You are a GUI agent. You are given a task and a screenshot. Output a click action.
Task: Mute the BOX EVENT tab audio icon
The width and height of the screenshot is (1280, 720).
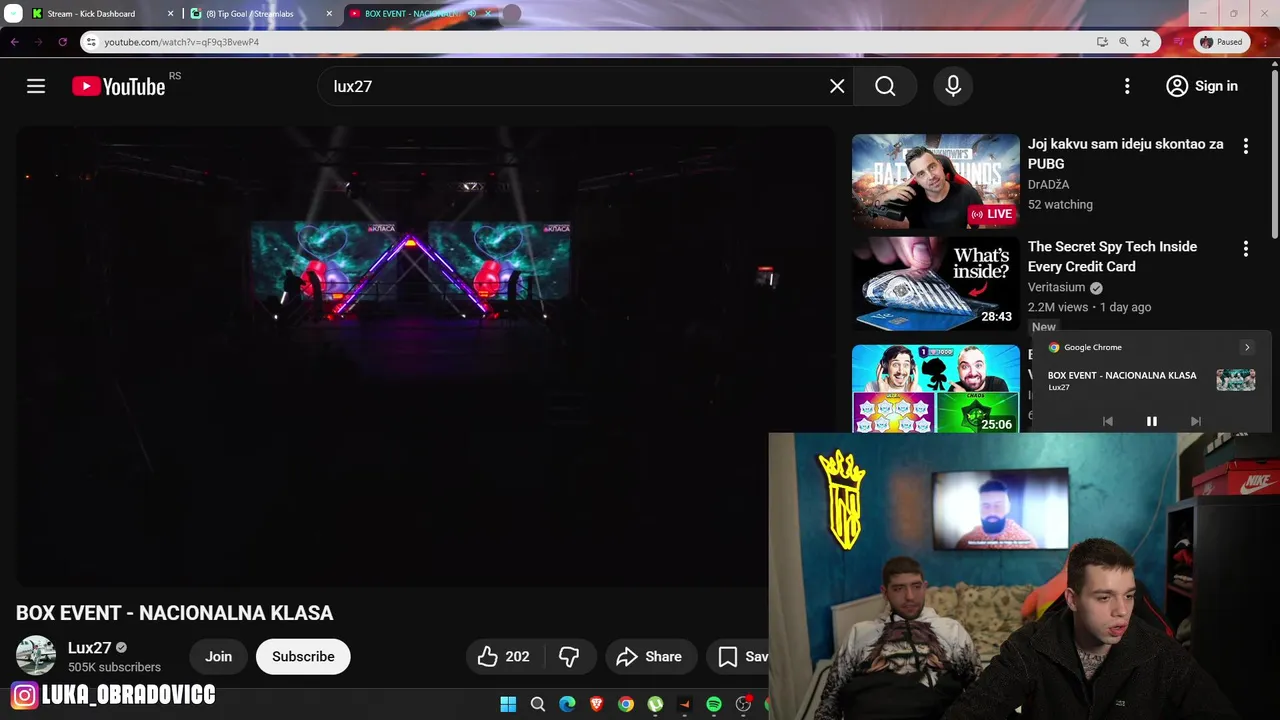coord(471,14)
